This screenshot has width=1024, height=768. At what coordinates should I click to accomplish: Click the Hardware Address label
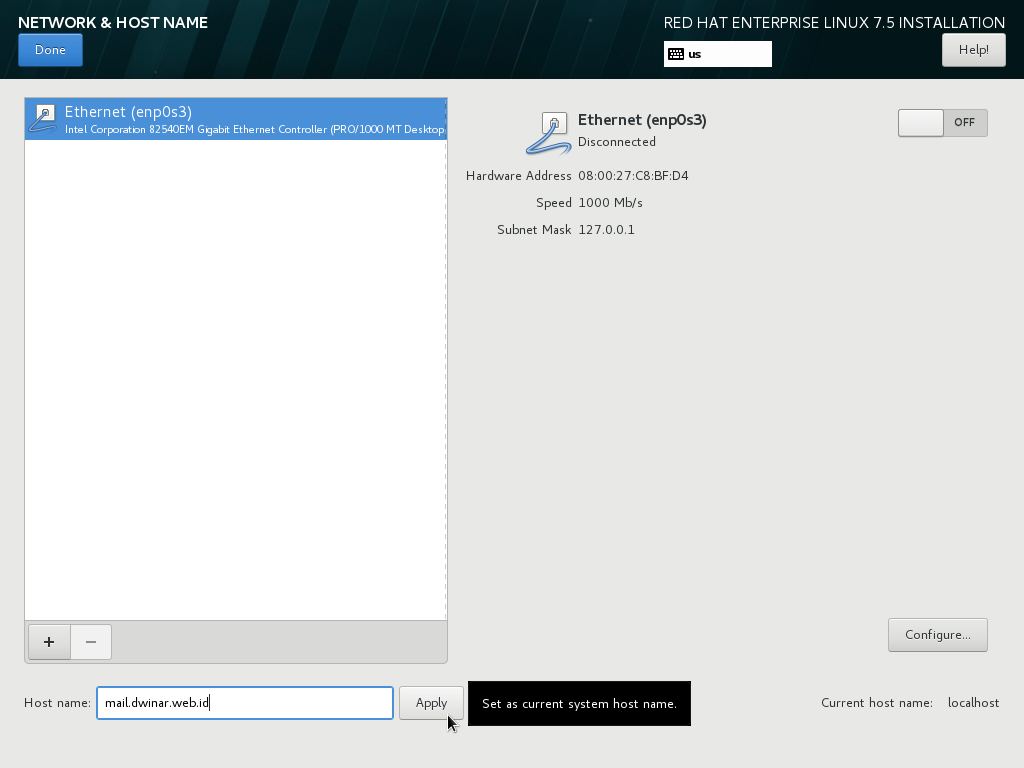(519, 176)
